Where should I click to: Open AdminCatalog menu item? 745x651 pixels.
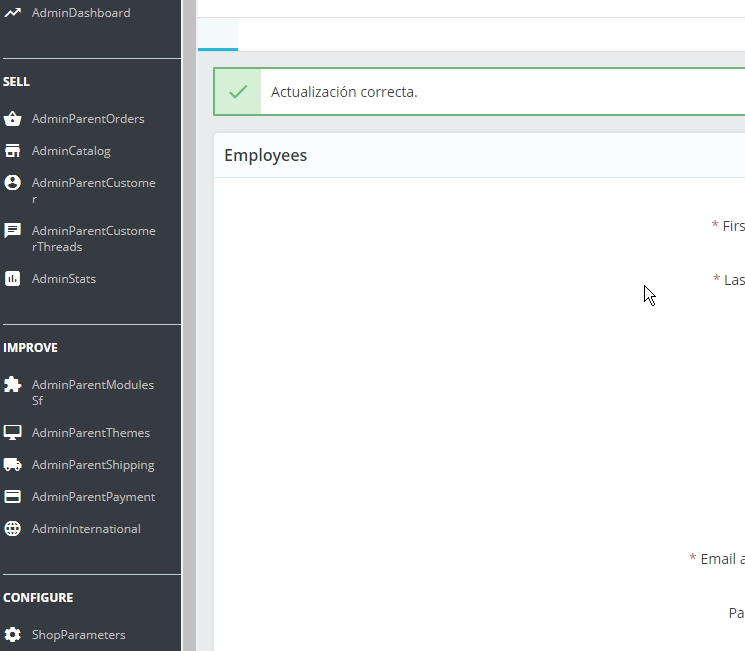pyautogui.click(x=71, y=151)
